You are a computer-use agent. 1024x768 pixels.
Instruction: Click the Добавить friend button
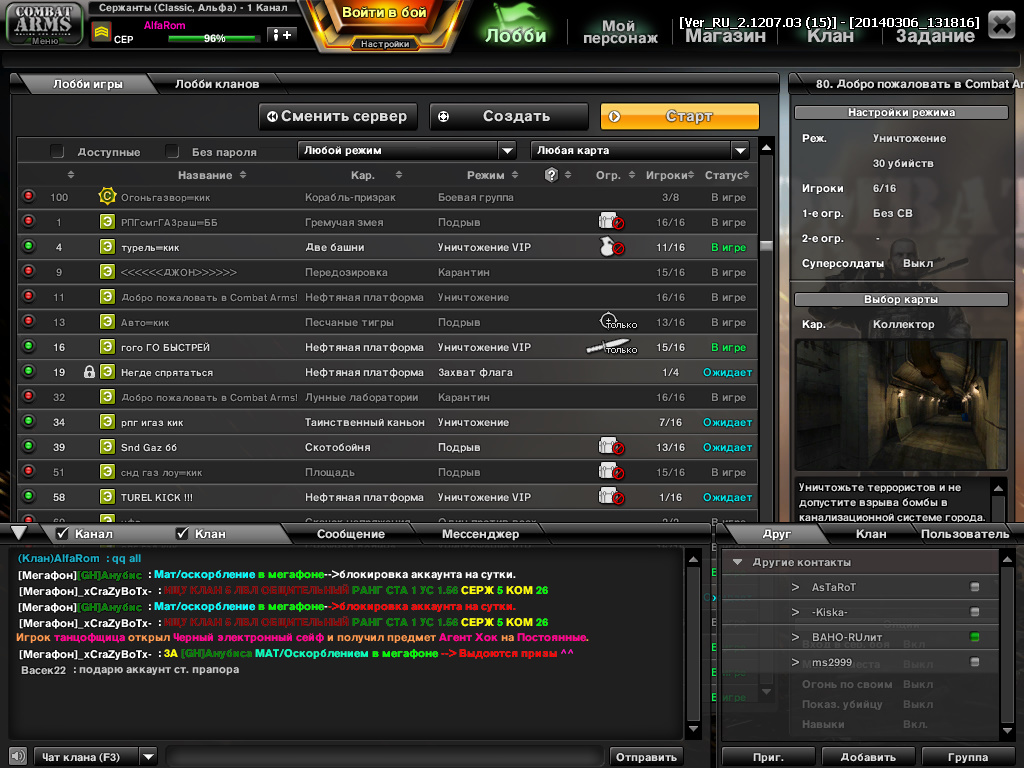(x=868, y=757)
